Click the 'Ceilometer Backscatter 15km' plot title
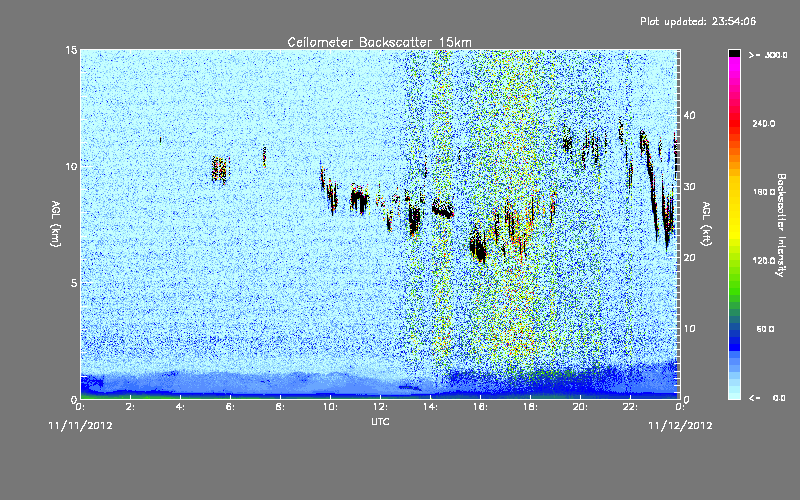Screen dimensions: 800x500 coord(379,42)
